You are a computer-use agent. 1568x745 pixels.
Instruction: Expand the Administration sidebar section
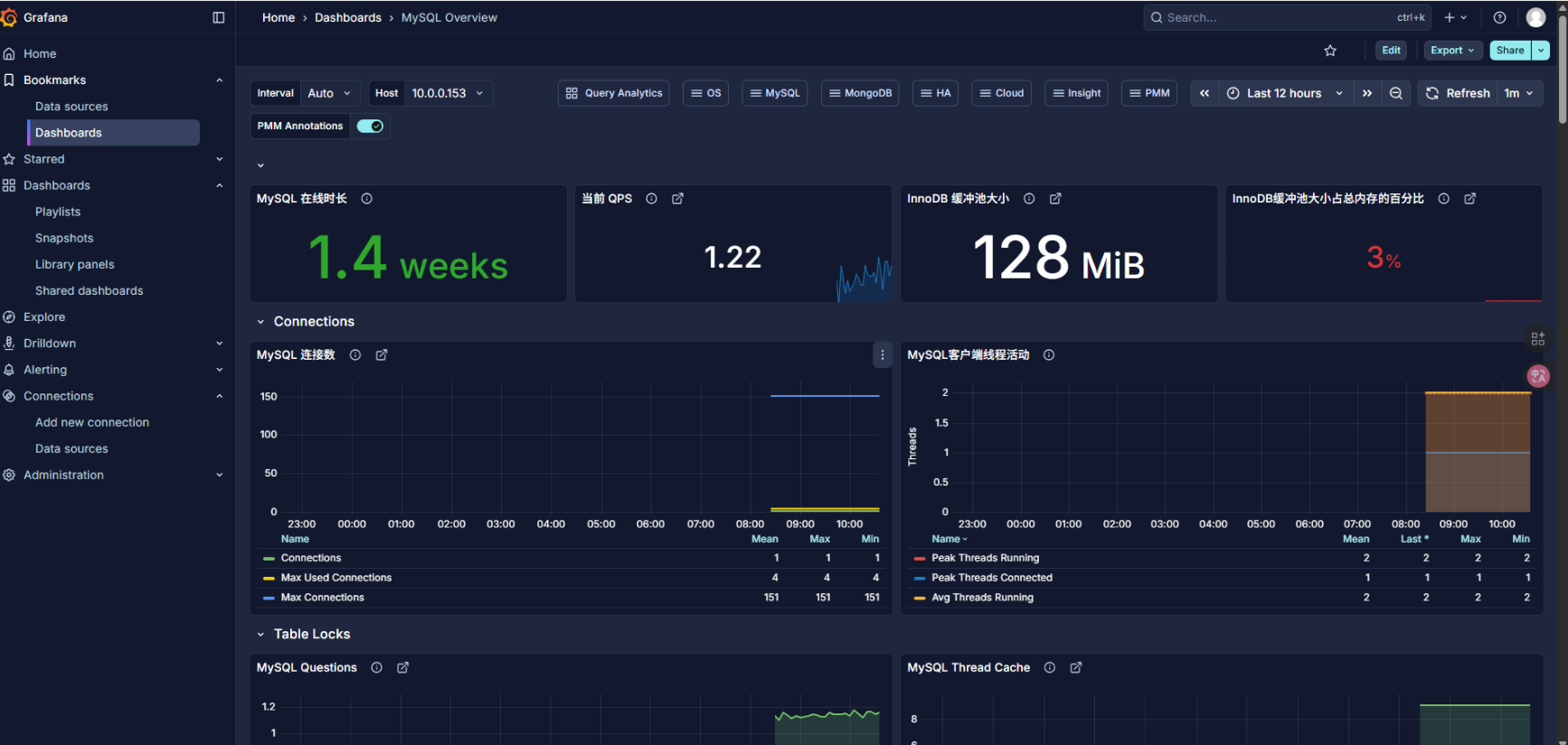[219, 475]
